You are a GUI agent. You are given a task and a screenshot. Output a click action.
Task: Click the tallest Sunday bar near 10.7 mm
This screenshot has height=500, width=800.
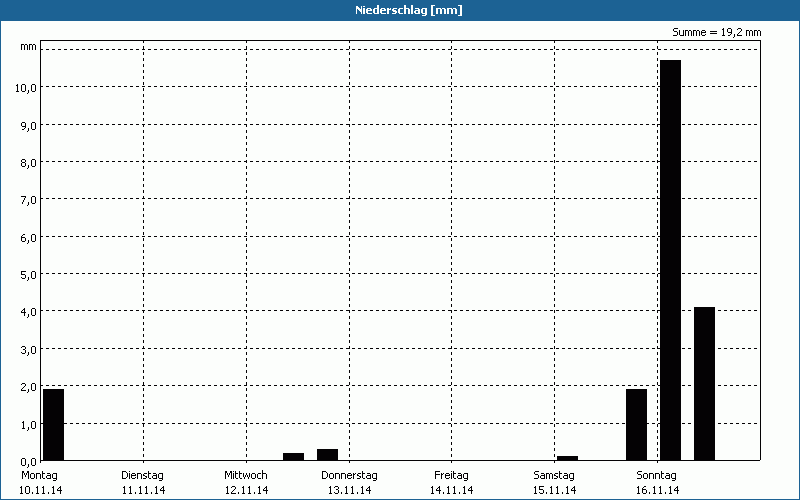[x=670, y=260]
